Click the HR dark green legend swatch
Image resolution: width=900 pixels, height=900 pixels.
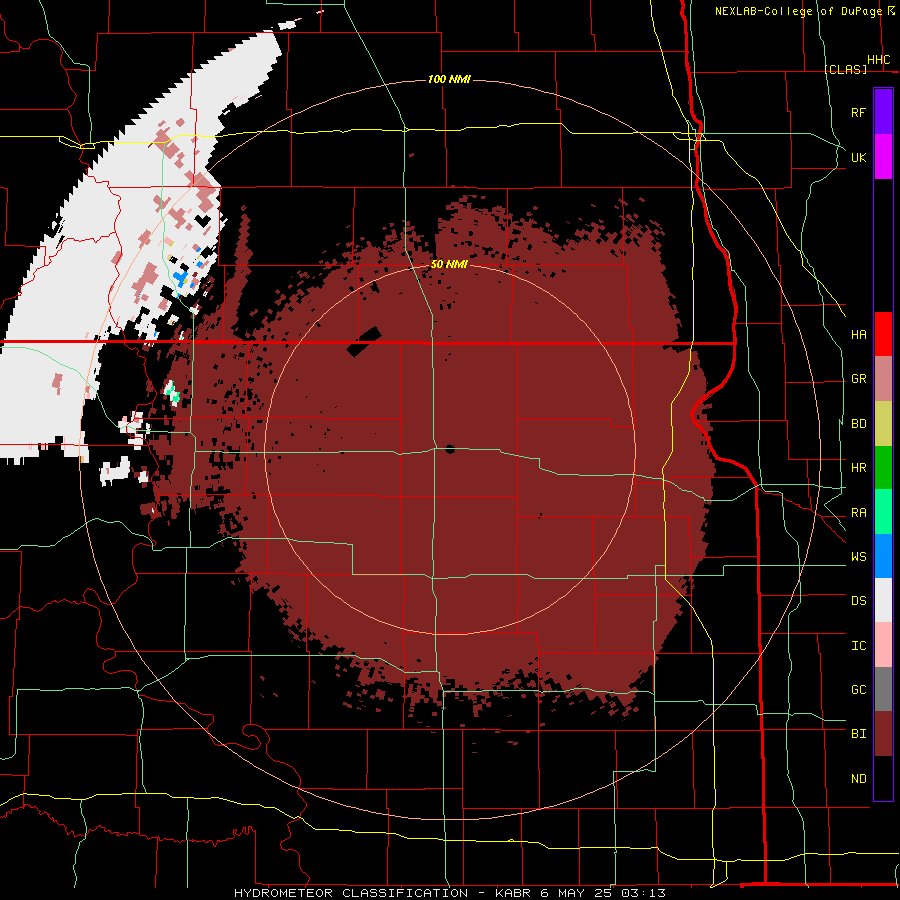(x=883, y=468)
